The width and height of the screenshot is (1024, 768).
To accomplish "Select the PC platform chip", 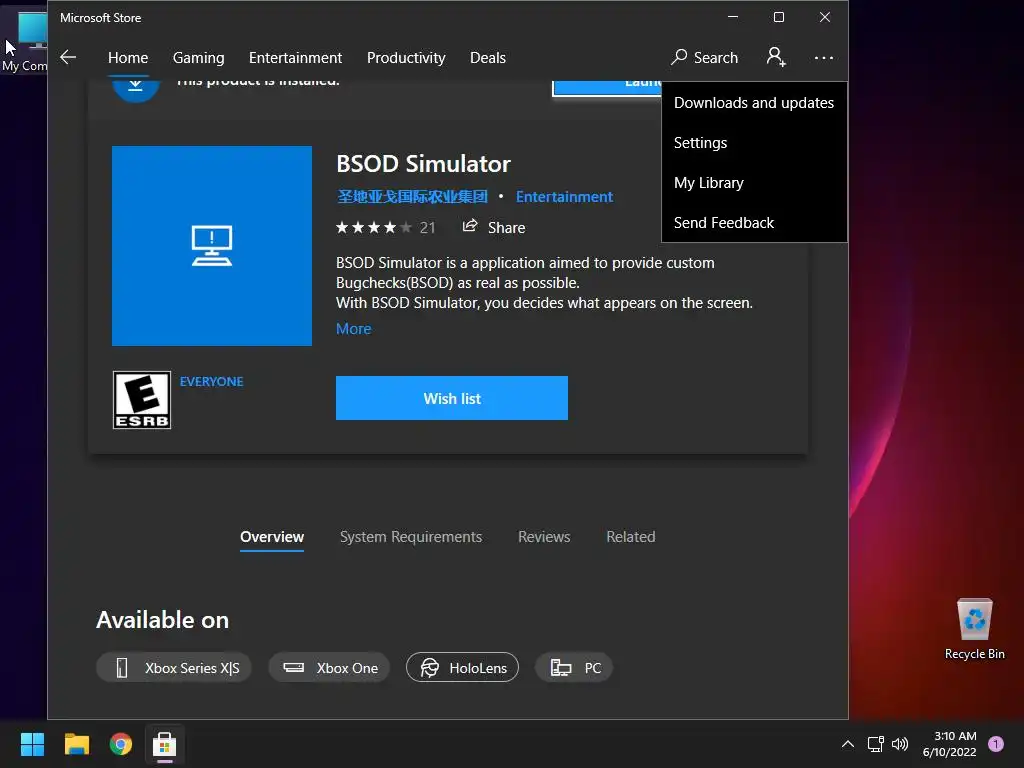I will pyautogui.click(x=574, y=667).
